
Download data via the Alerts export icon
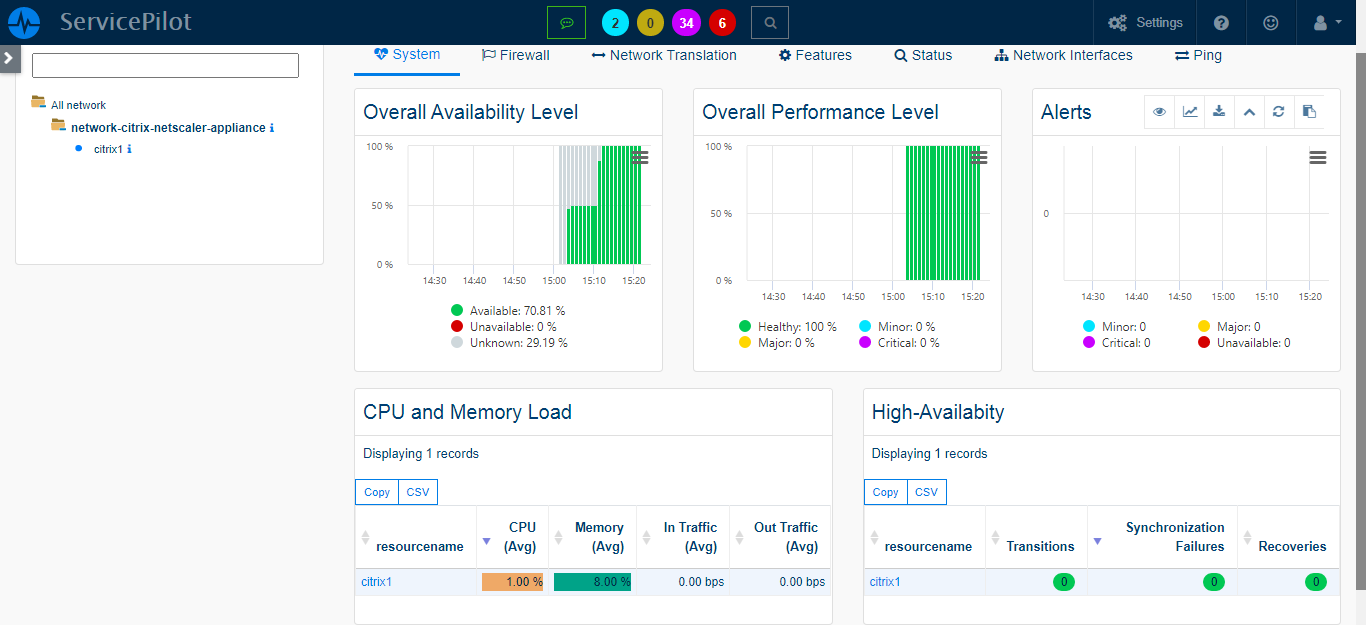[1219, 111]
